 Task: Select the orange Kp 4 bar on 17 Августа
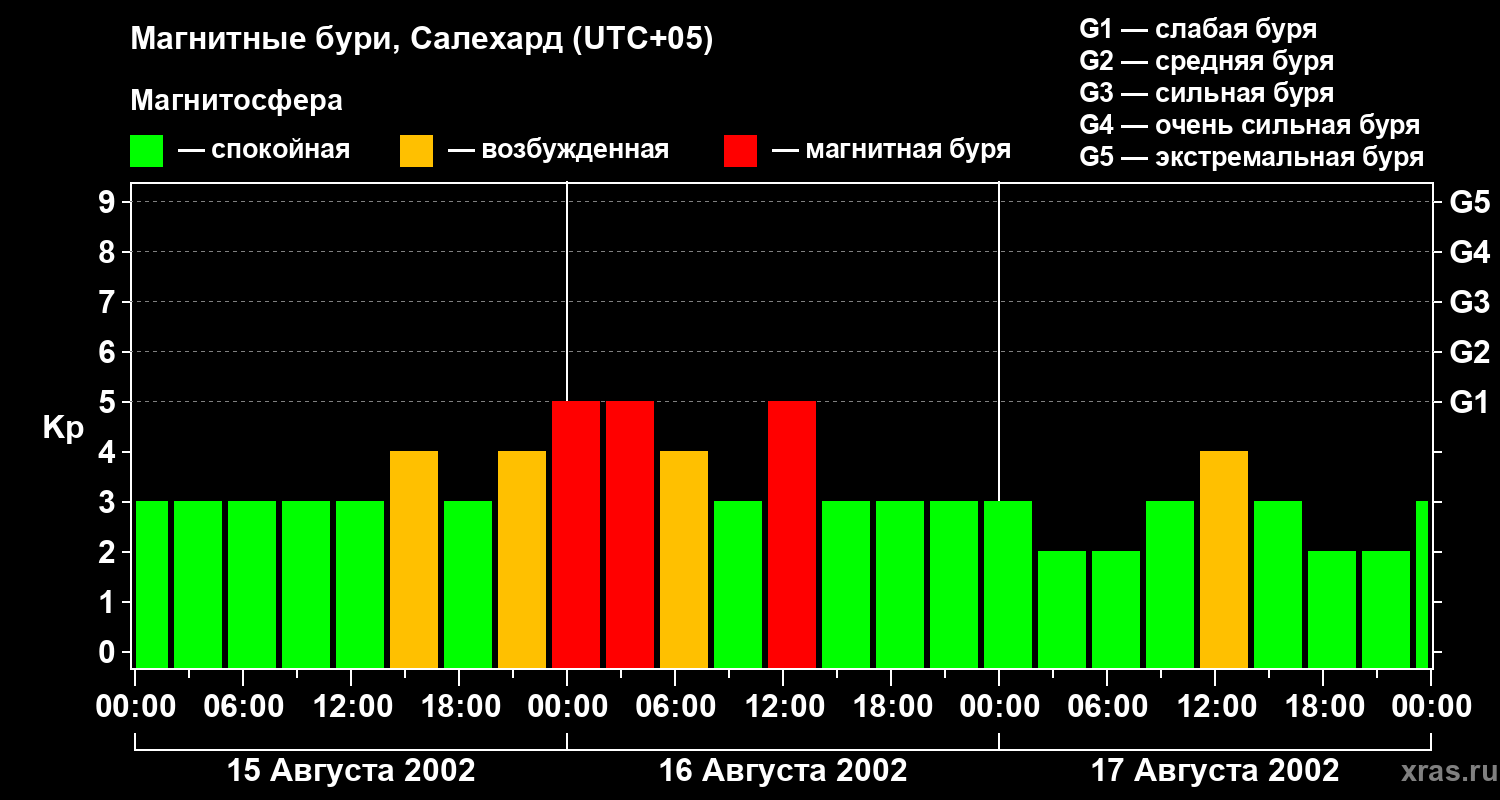pos(1224,559)
